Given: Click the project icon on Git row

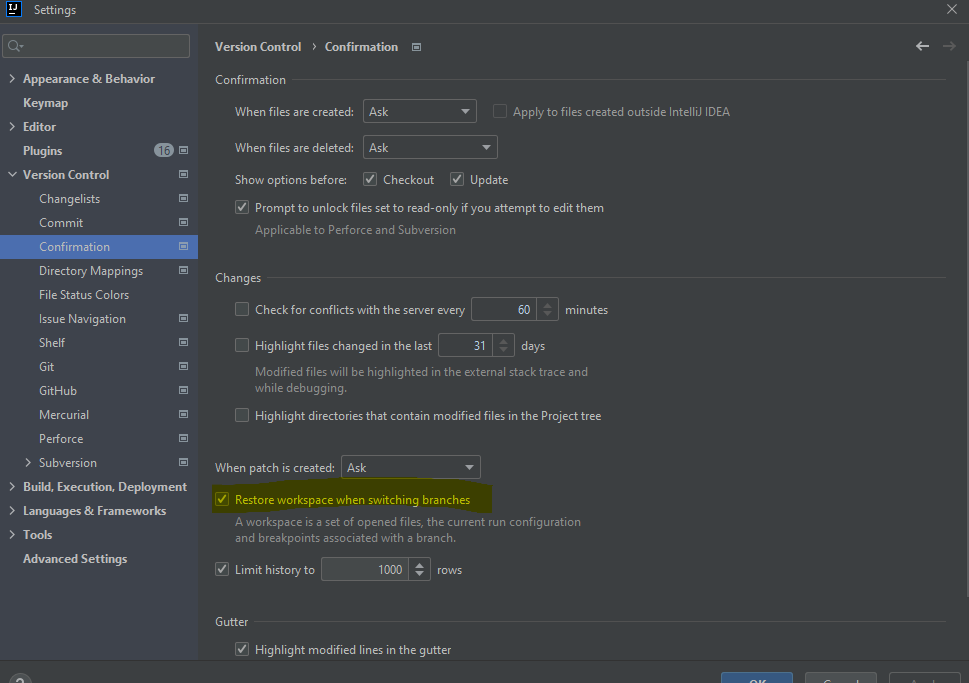Looking at the screenshot, I should 184,366.
